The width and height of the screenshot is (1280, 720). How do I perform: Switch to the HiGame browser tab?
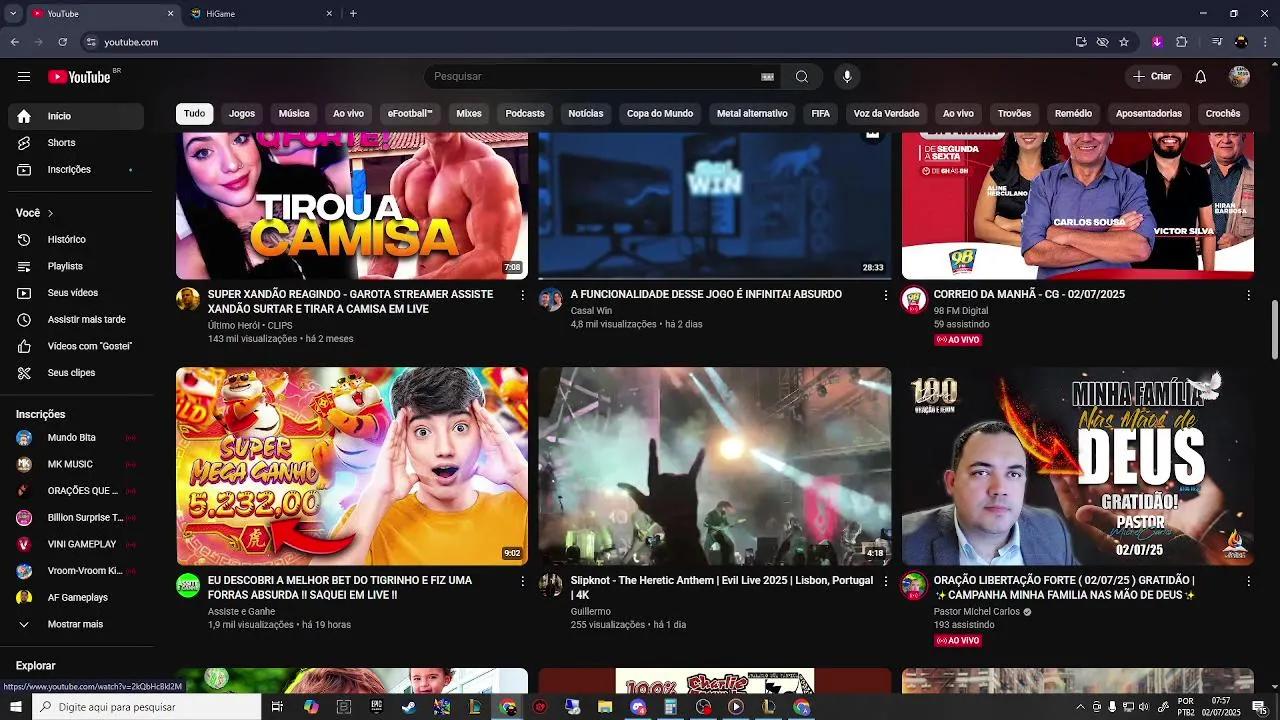coord(260,14)
